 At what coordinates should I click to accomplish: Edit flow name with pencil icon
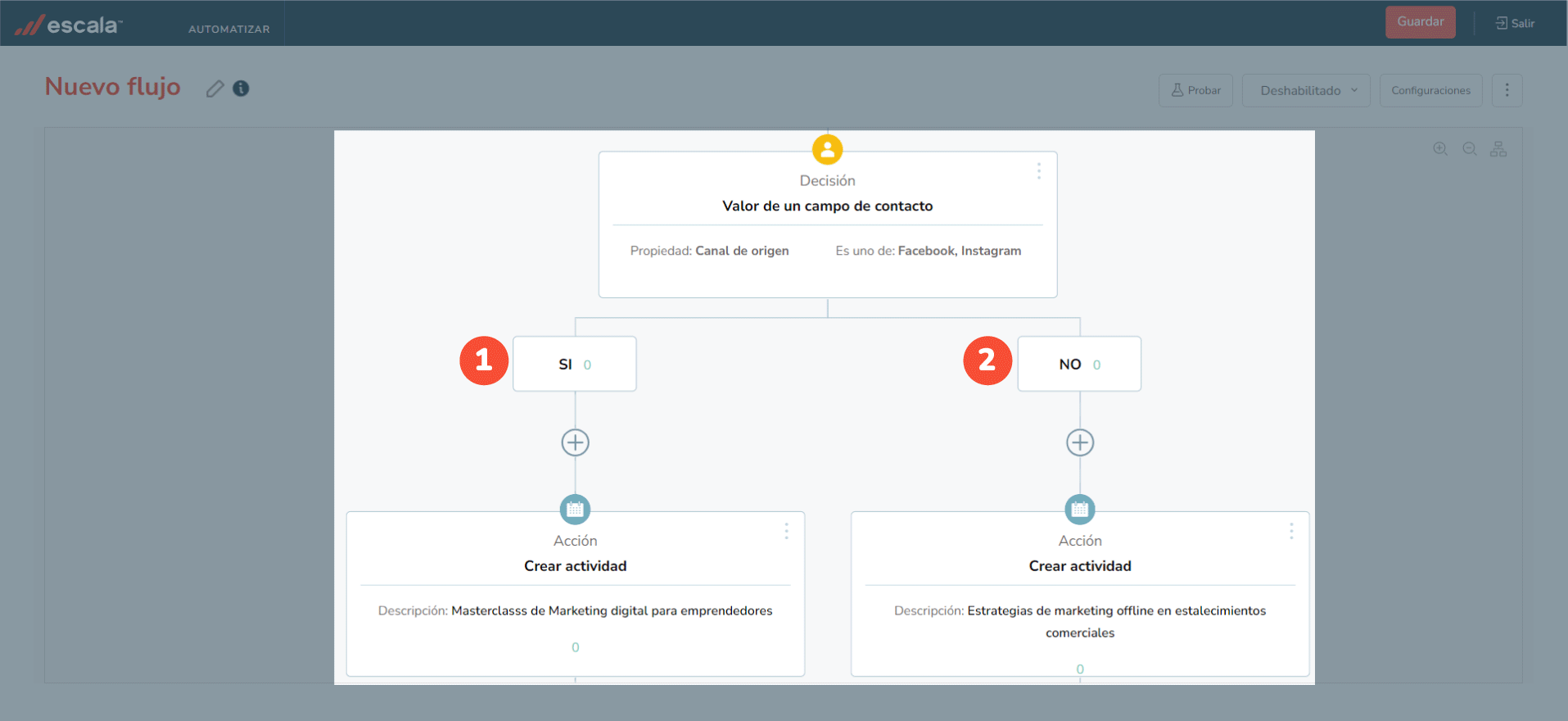[x=215, y=88]
